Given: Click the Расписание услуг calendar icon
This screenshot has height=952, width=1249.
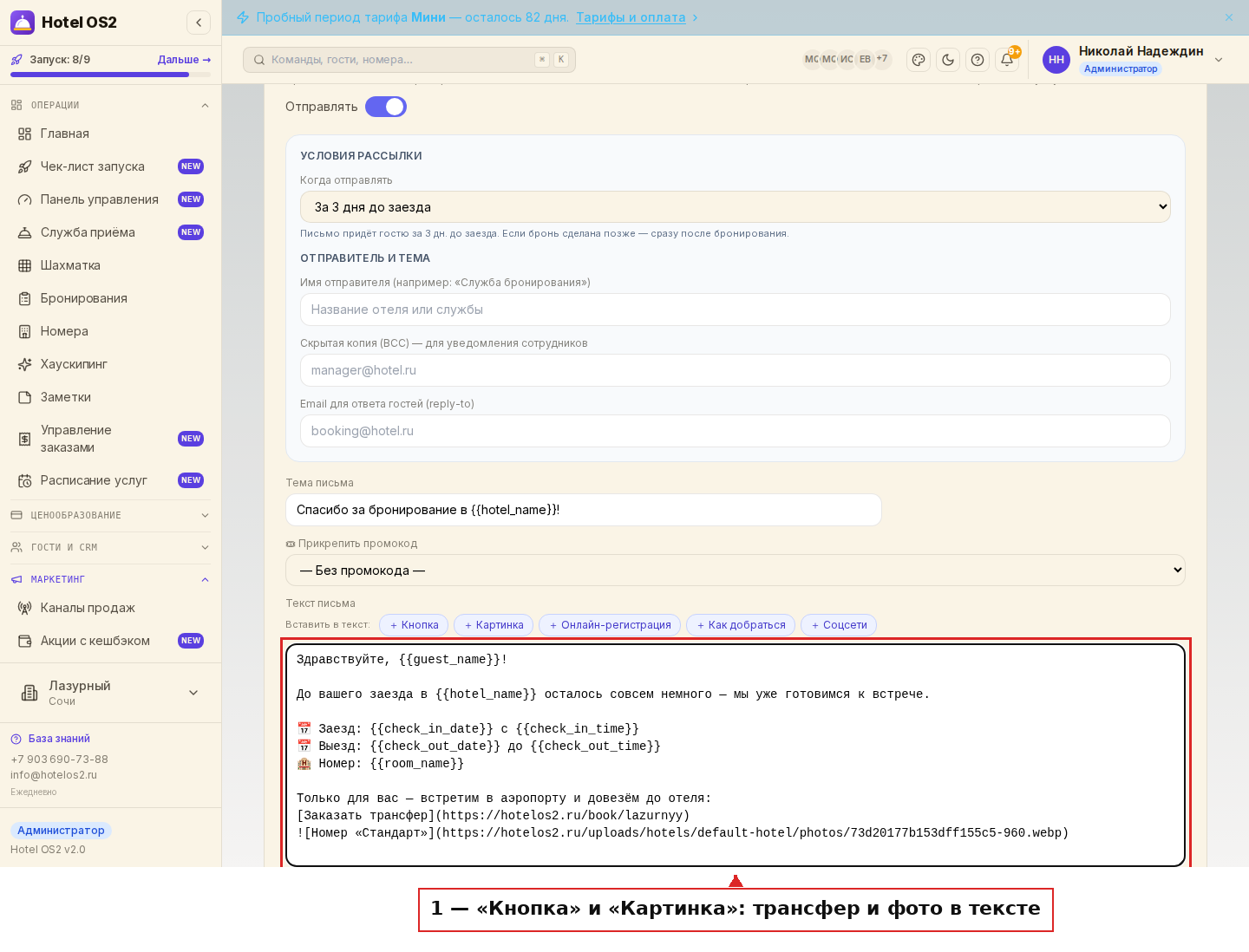Looking at the screenshot, I should 25,480.
